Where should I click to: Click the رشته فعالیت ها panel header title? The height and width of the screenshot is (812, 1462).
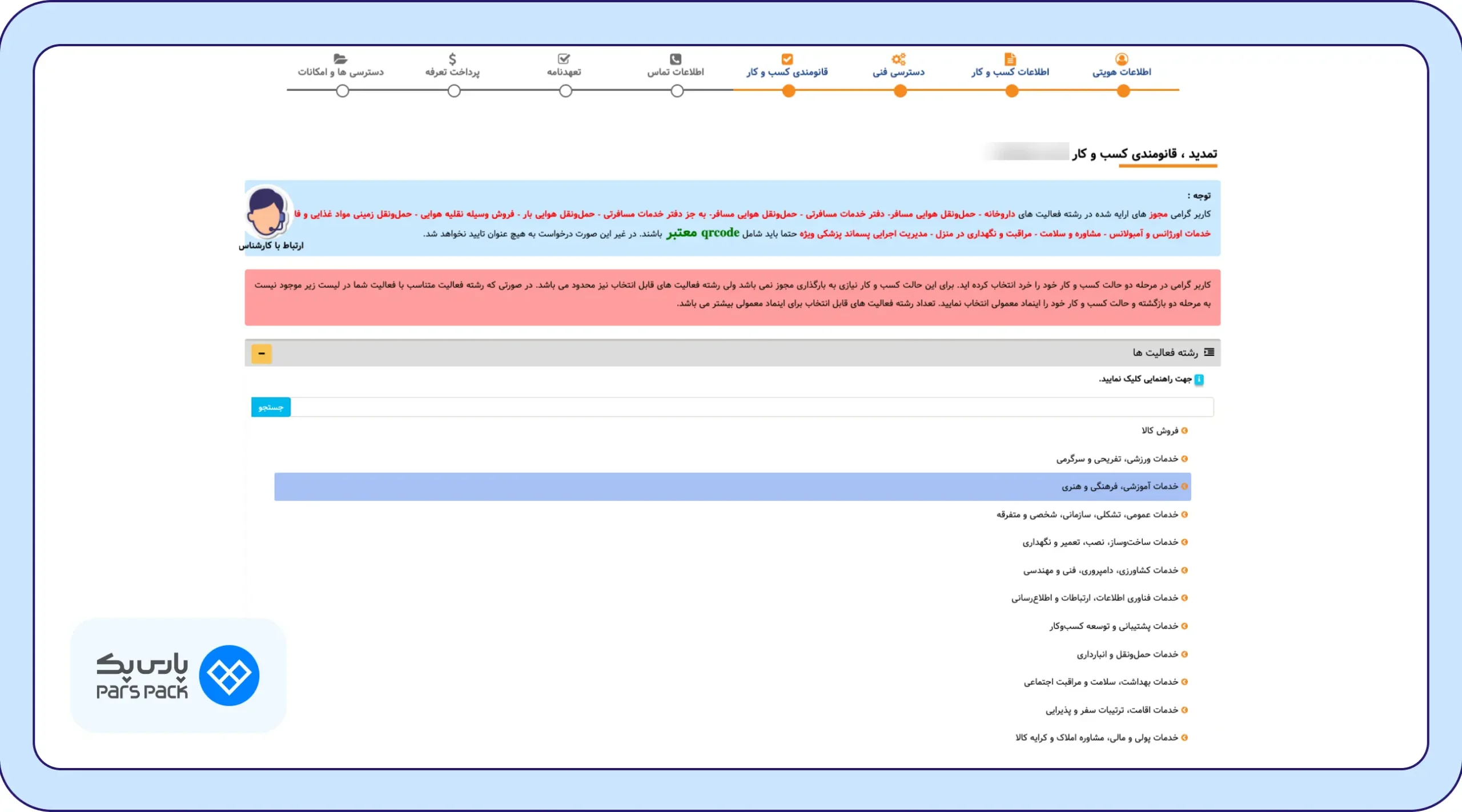click(x=1166, y=352)
